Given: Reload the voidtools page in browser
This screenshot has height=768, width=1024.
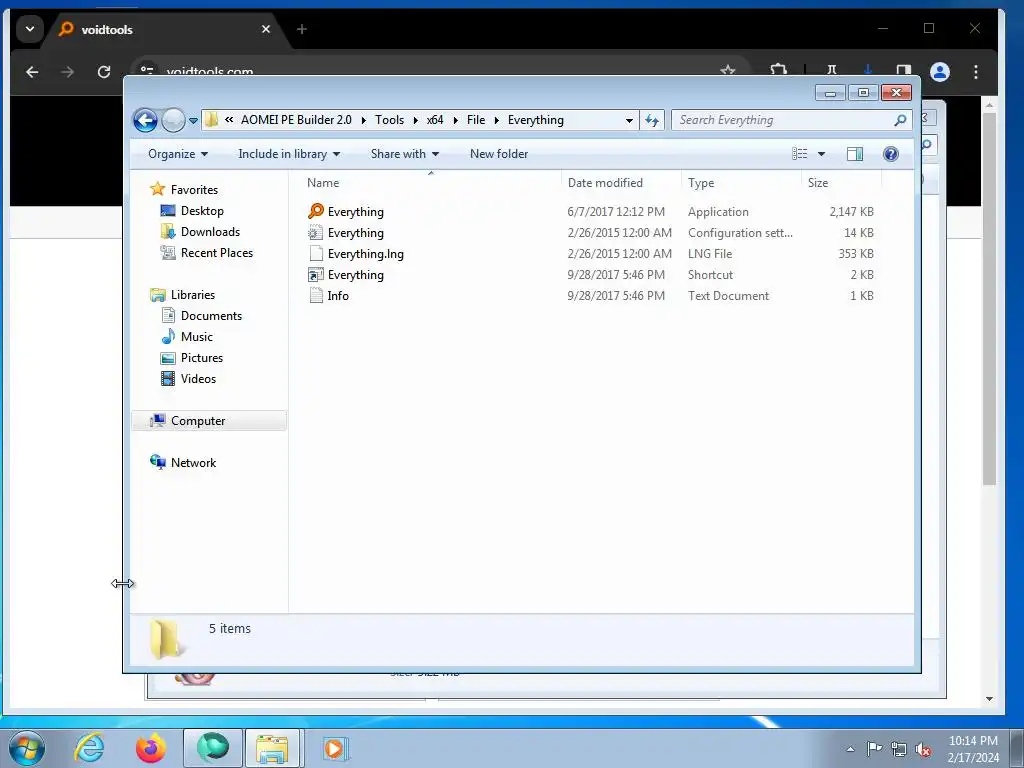Looking at the screenshot, I should tap(104, 72).
